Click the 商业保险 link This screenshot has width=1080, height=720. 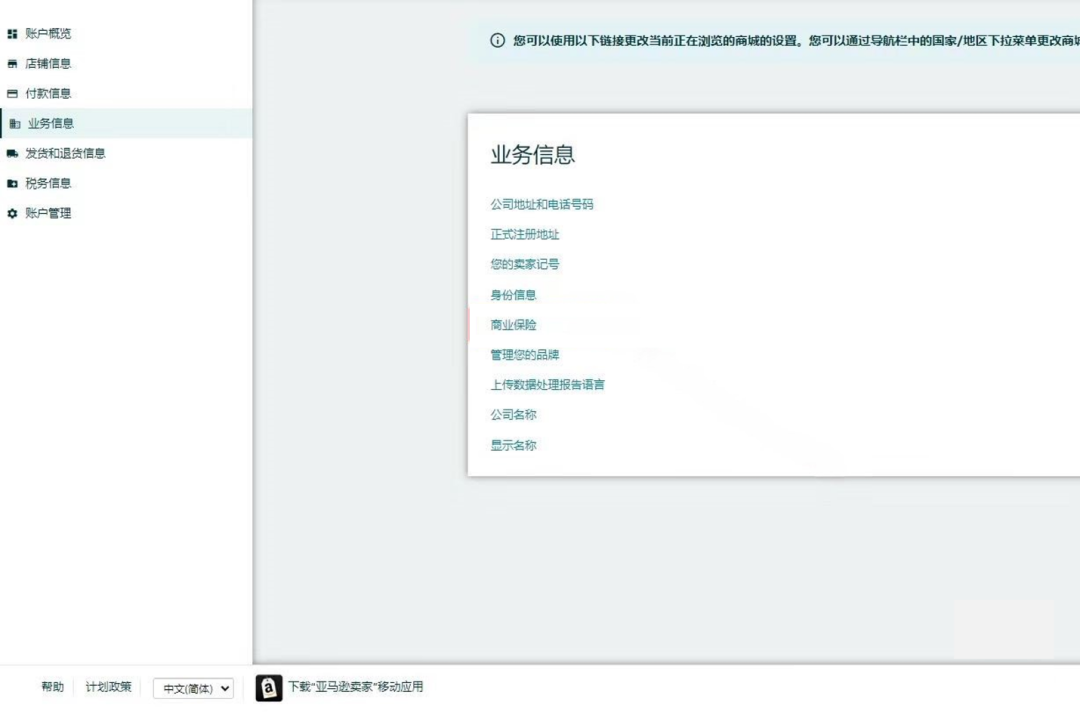(512, 324)
